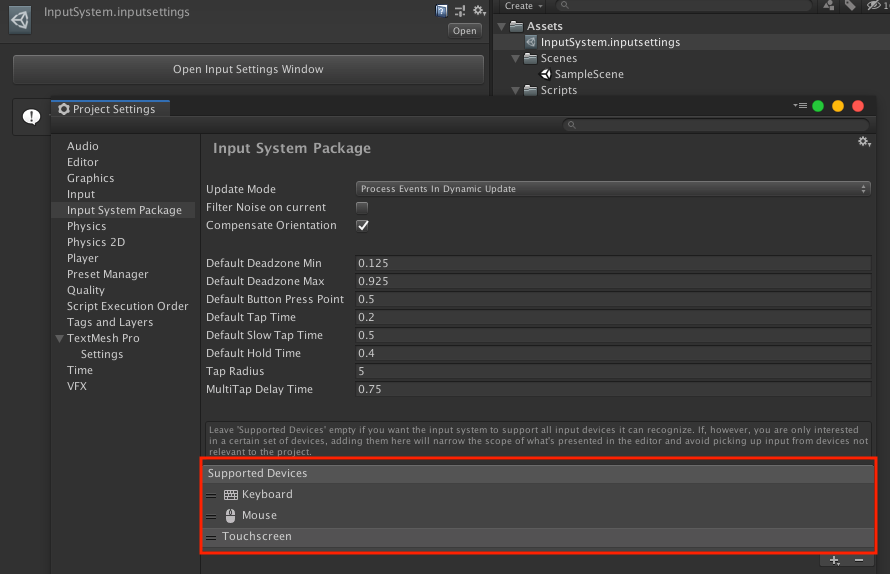Grab the Keyboard row reorder handle
Image resolution: width=890 pixels, height=574 pixels.
pos(211,495)
